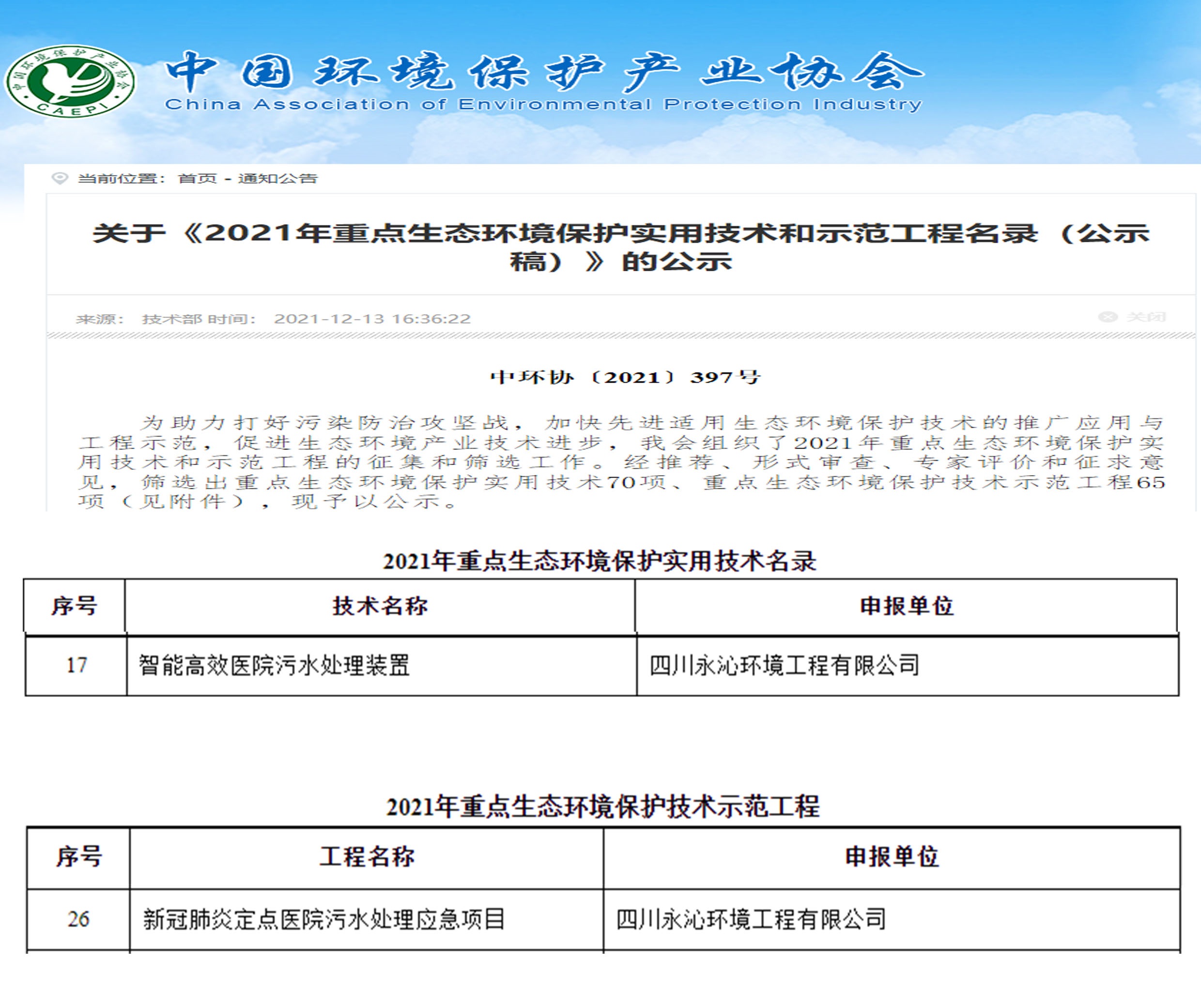
Task: Open the 首页 breadcrumb link
Action: pyautogui.click(x=197, y=178)
